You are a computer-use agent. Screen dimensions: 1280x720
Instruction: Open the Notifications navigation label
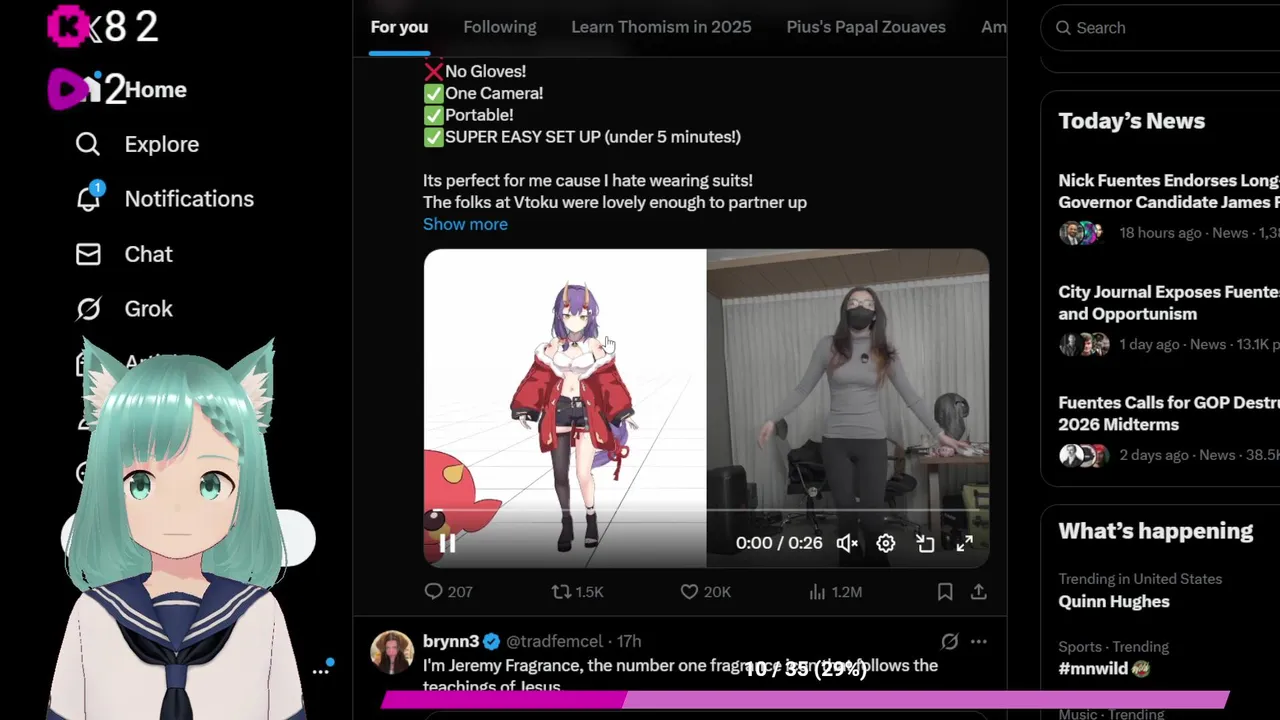(x=189, y=199)
